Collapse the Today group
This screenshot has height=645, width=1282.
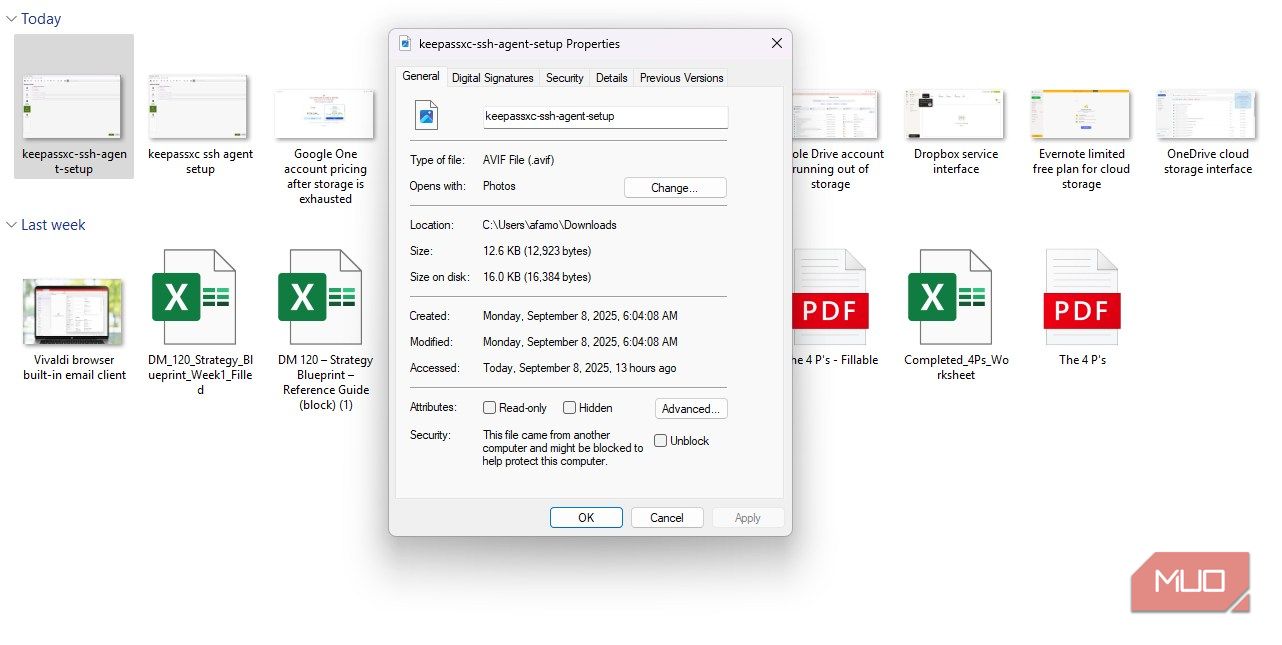11,19
